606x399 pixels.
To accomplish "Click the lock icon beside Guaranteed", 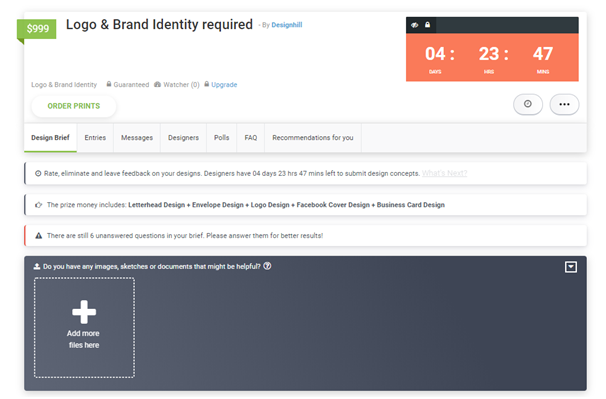I will (109, 84).
